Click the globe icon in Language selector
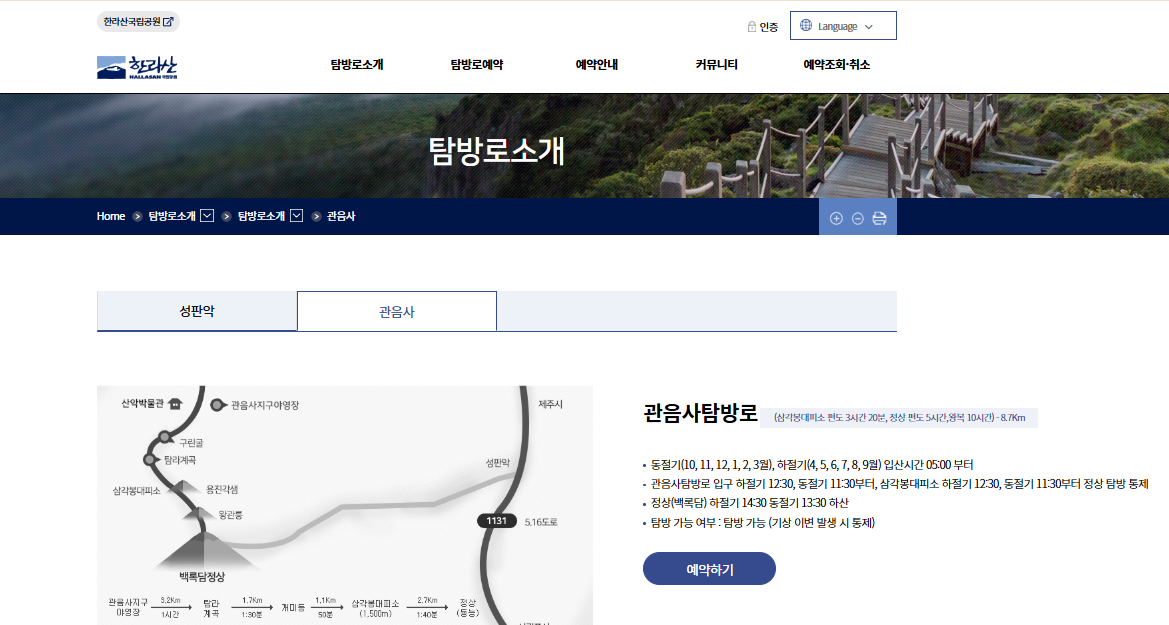Image resolution: width=1169 pixels, height=625 pixels. click(807, 24)
